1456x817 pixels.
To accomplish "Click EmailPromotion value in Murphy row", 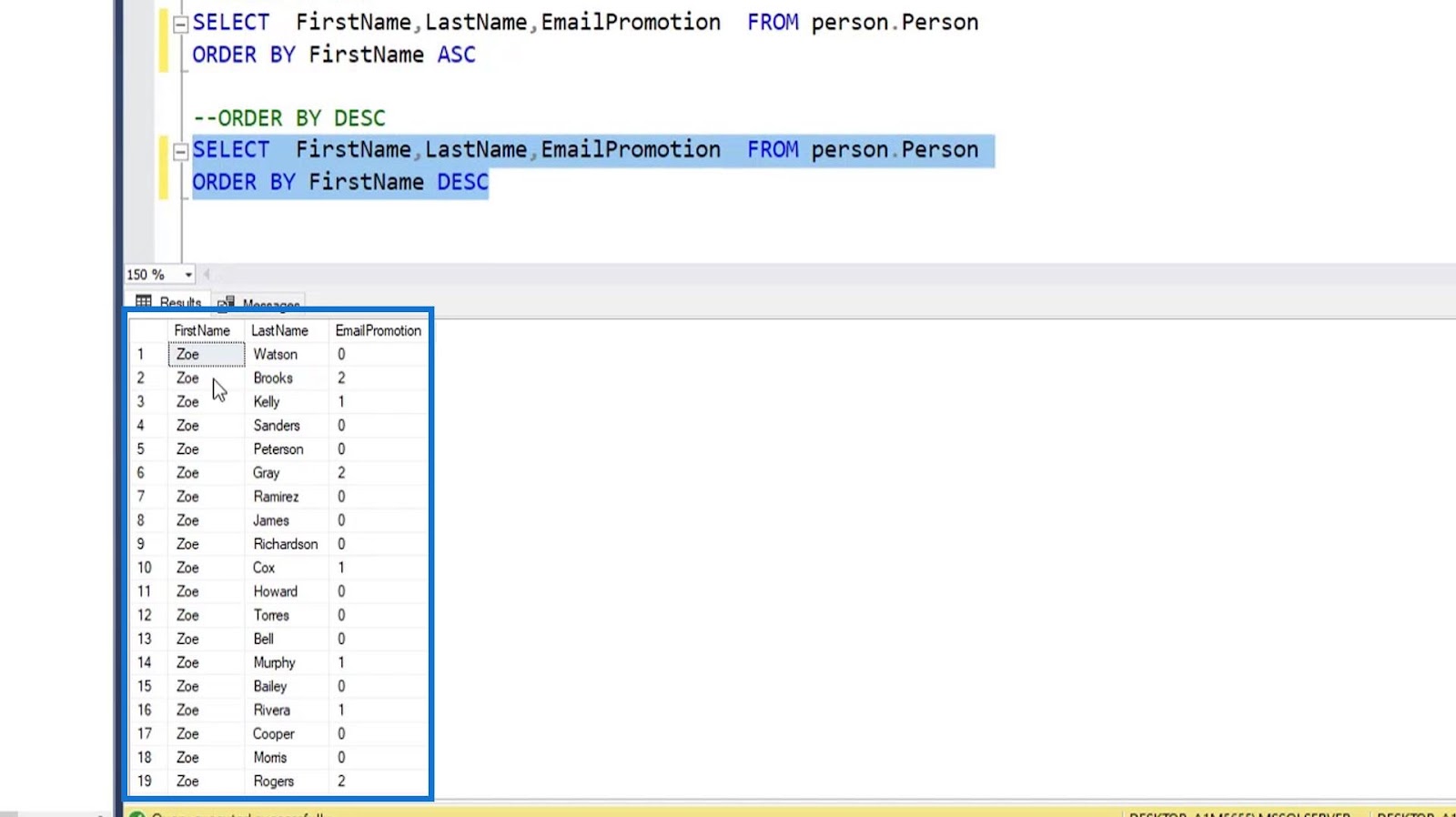I will point(379,662).
